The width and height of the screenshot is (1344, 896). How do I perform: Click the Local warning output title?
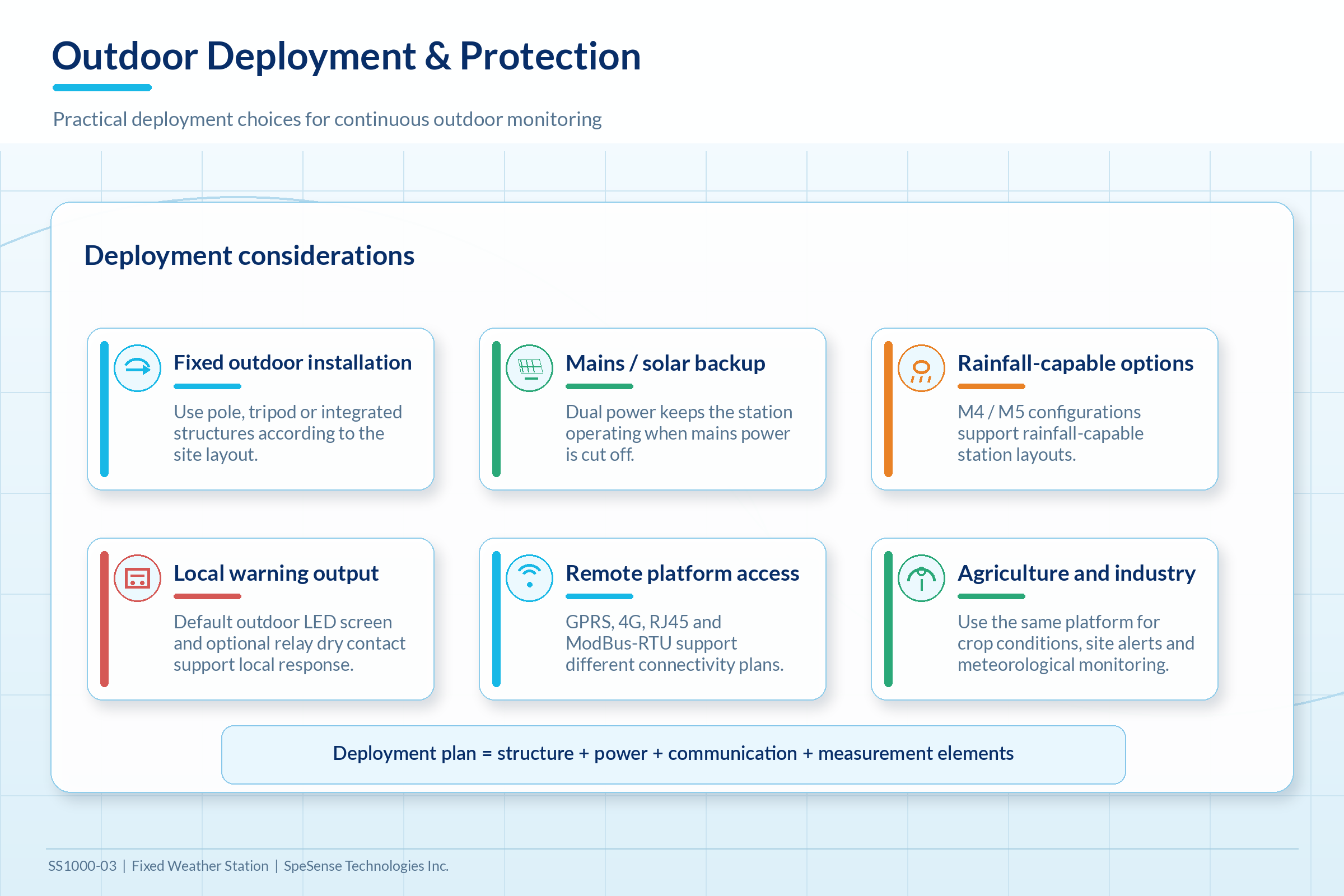click(276, 573)
